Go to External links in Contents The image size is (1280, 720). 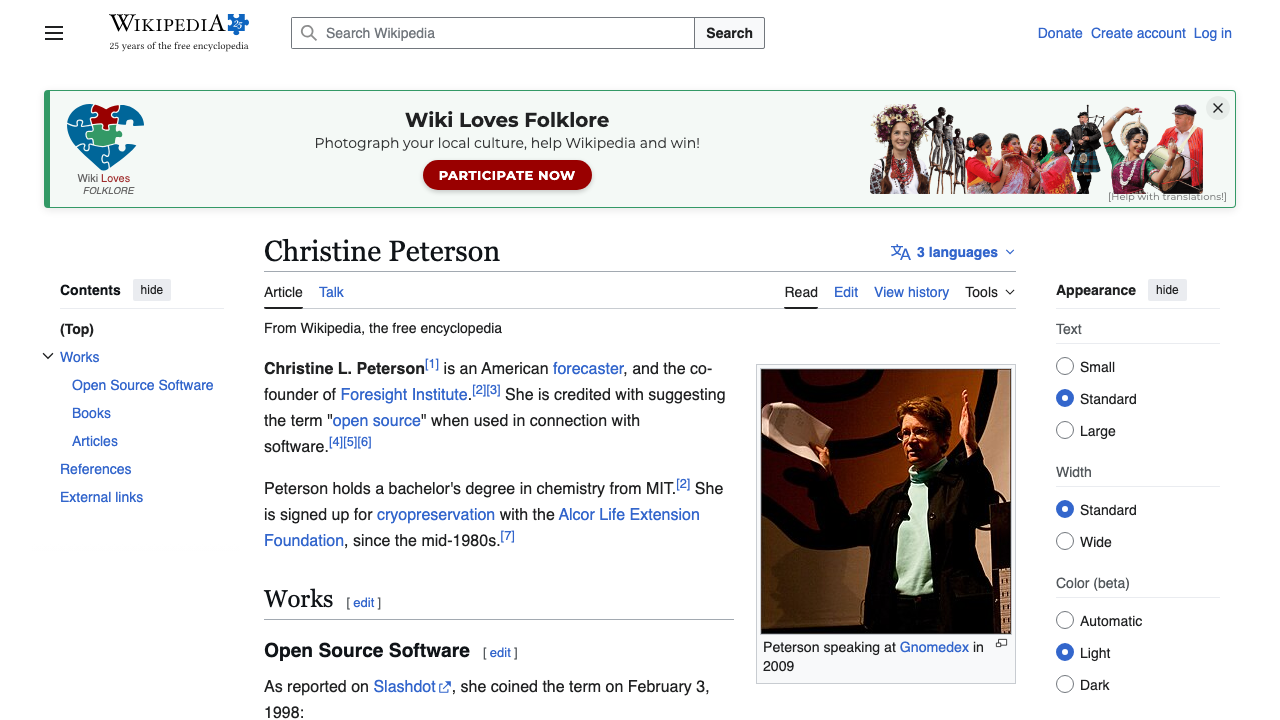point(101,497)
